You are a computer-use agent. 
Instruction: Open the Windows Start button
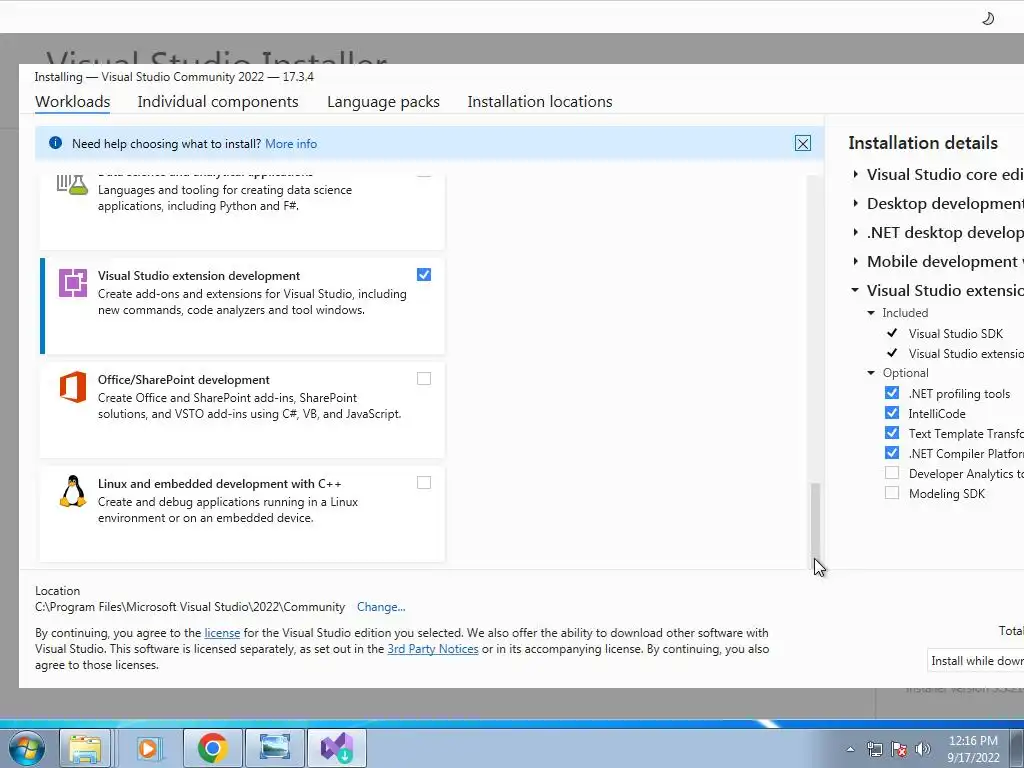coord(26,748)
